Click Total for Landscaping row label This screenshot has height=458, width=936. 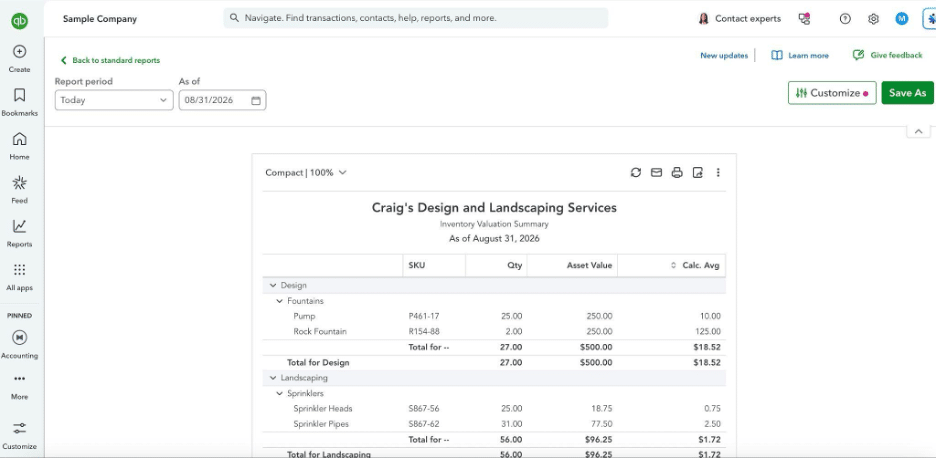pos(329,454)
